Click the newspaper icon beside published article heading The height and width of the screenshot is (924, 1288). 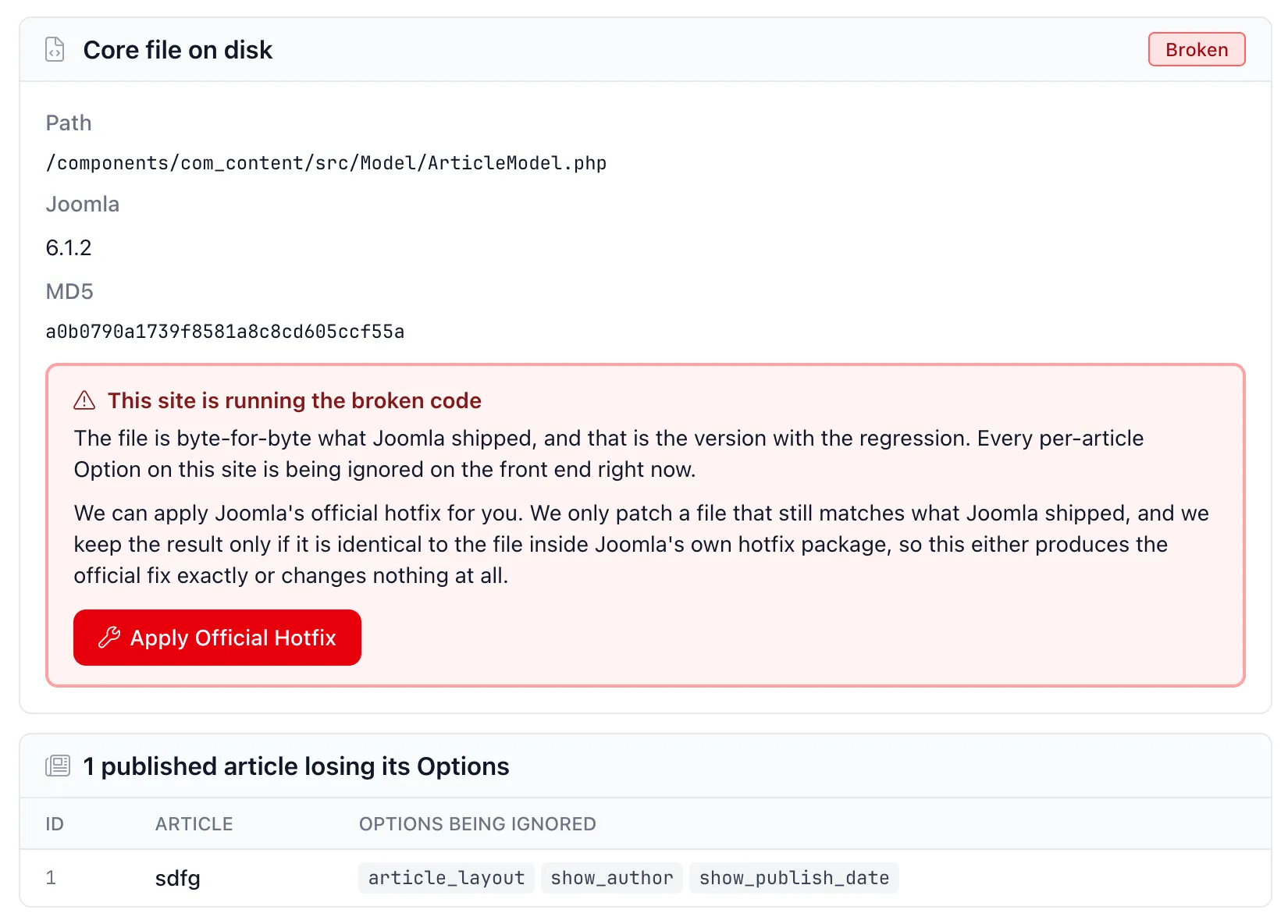click(58, 766)
